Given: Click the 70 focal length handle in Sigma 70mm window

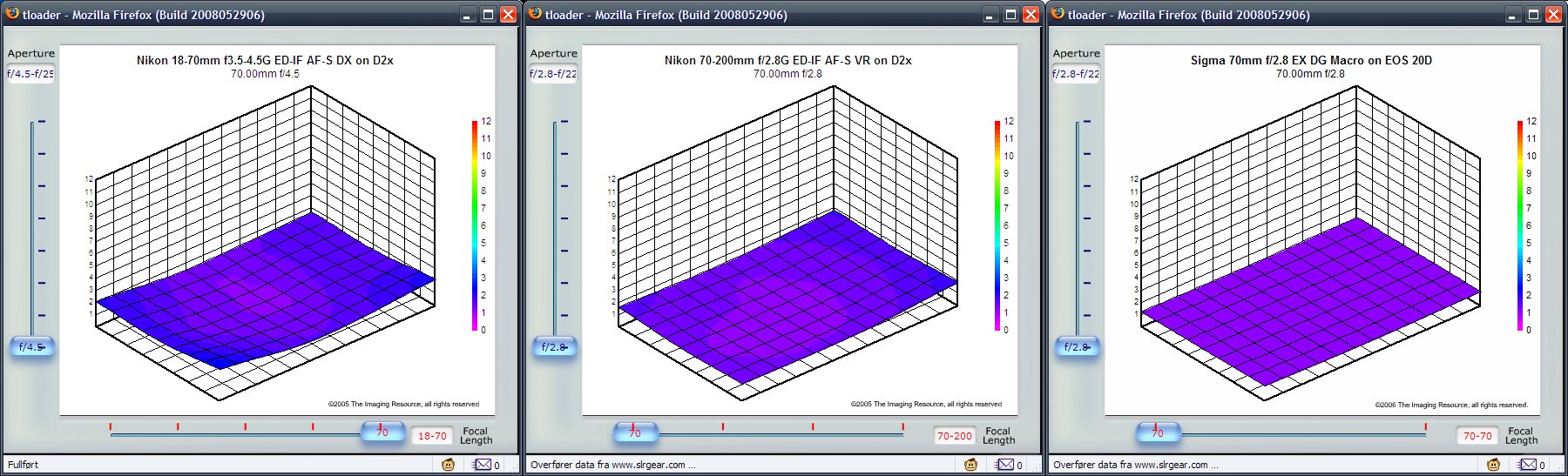Looking at the screenshot, I should click(1158, 432).
